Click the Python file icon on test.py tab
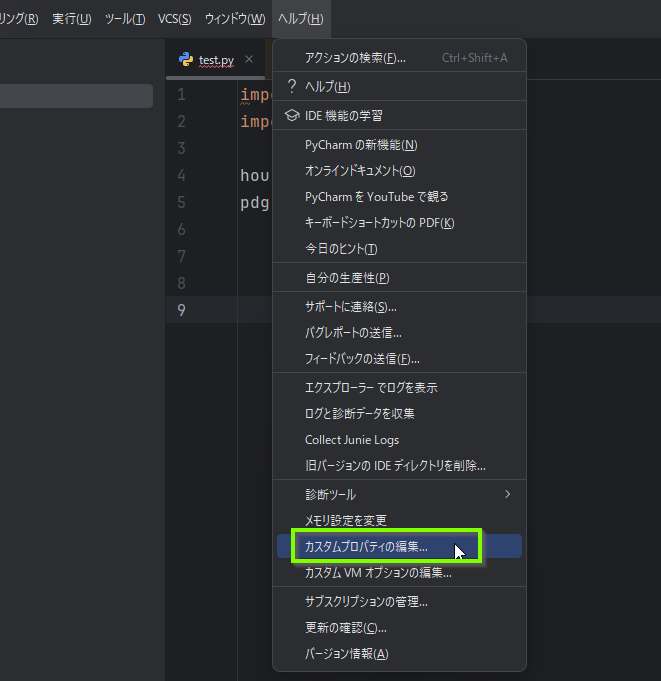 186,59
